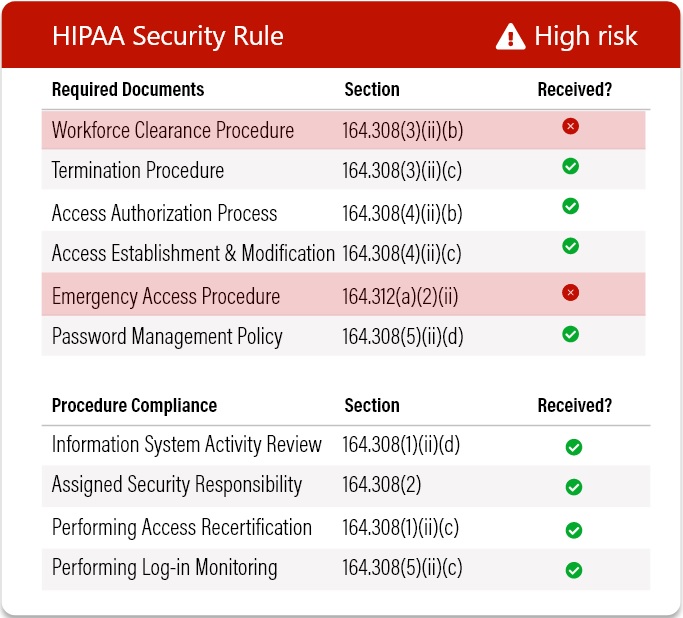Screen dimensions: 683x618
Task: Click green check for Performing Log-in Monitoring
Action: point(574,570)
